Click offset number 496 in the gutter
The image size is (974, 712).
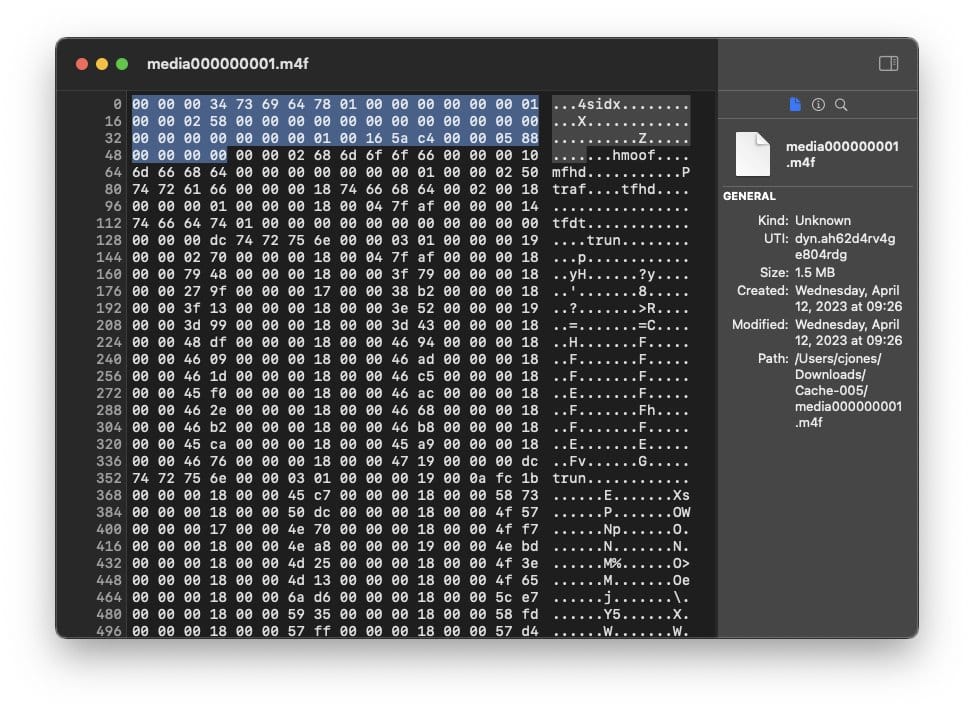tap(108, 631)
